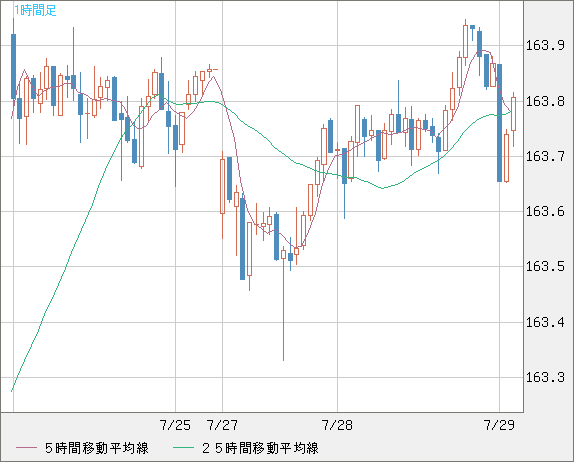The width and height of the screenshot is (574, 462).
Task: Click the 7/25 date axis label
Action: click(x=175, y=425)
